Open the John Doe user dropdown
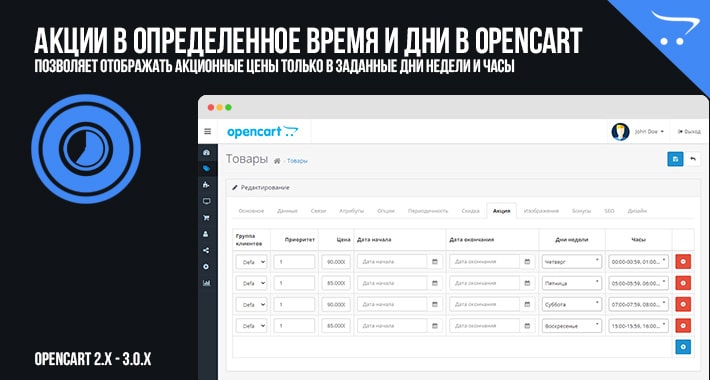The width and height of the screenshot is (710, 380). click(x=649, y=131)
